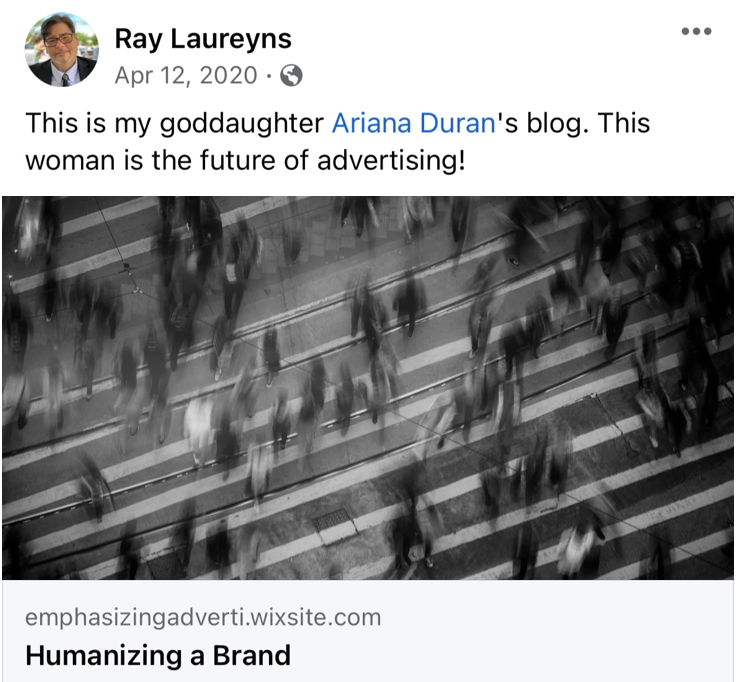Click the globe public audience icon

coord(291,75)
